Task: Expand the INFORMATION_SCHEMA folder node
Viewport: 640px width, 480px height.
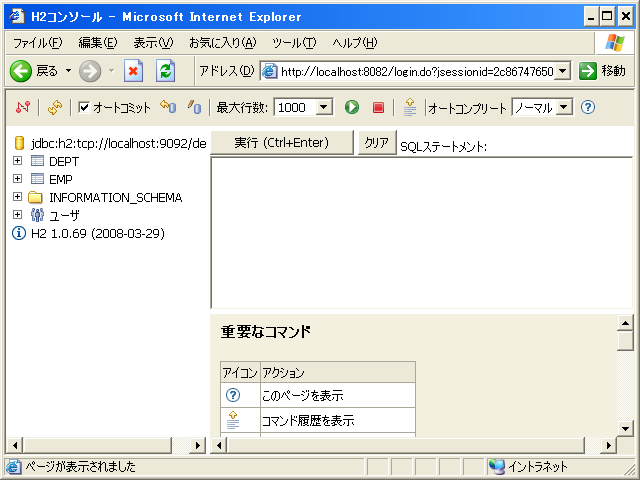Action: click(17, 197)
